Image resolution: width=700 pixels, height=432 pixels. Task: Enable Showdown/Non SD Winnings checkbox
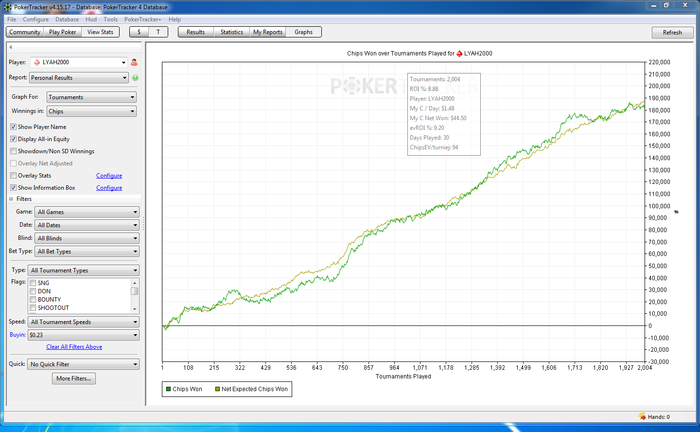pos(13,151)
